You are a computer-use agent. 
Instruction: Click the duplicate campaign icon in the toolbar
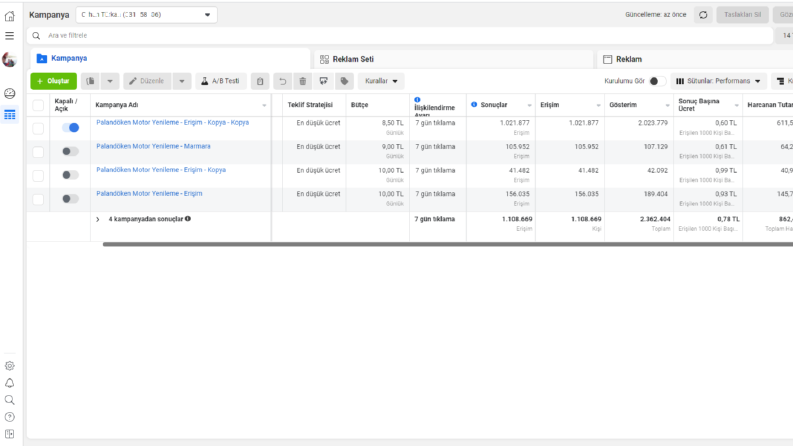point(91,81)
